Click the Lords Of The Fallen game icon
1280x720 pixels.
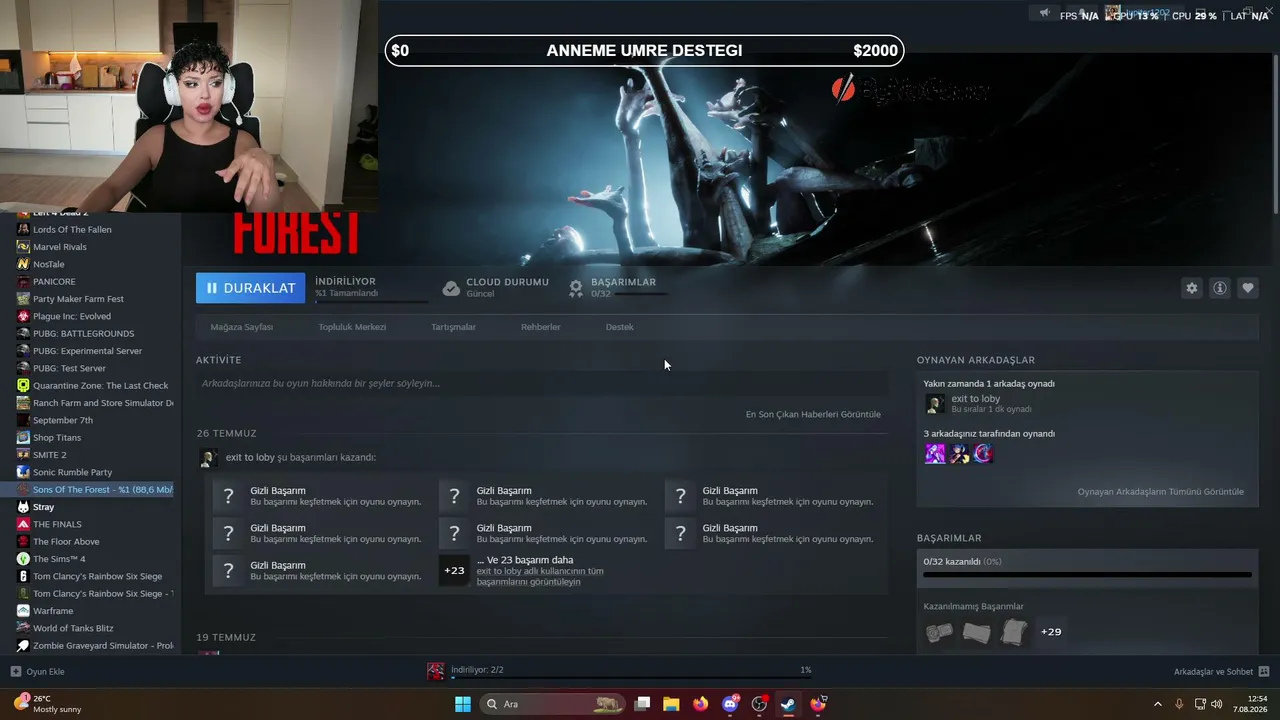point(23,230)
